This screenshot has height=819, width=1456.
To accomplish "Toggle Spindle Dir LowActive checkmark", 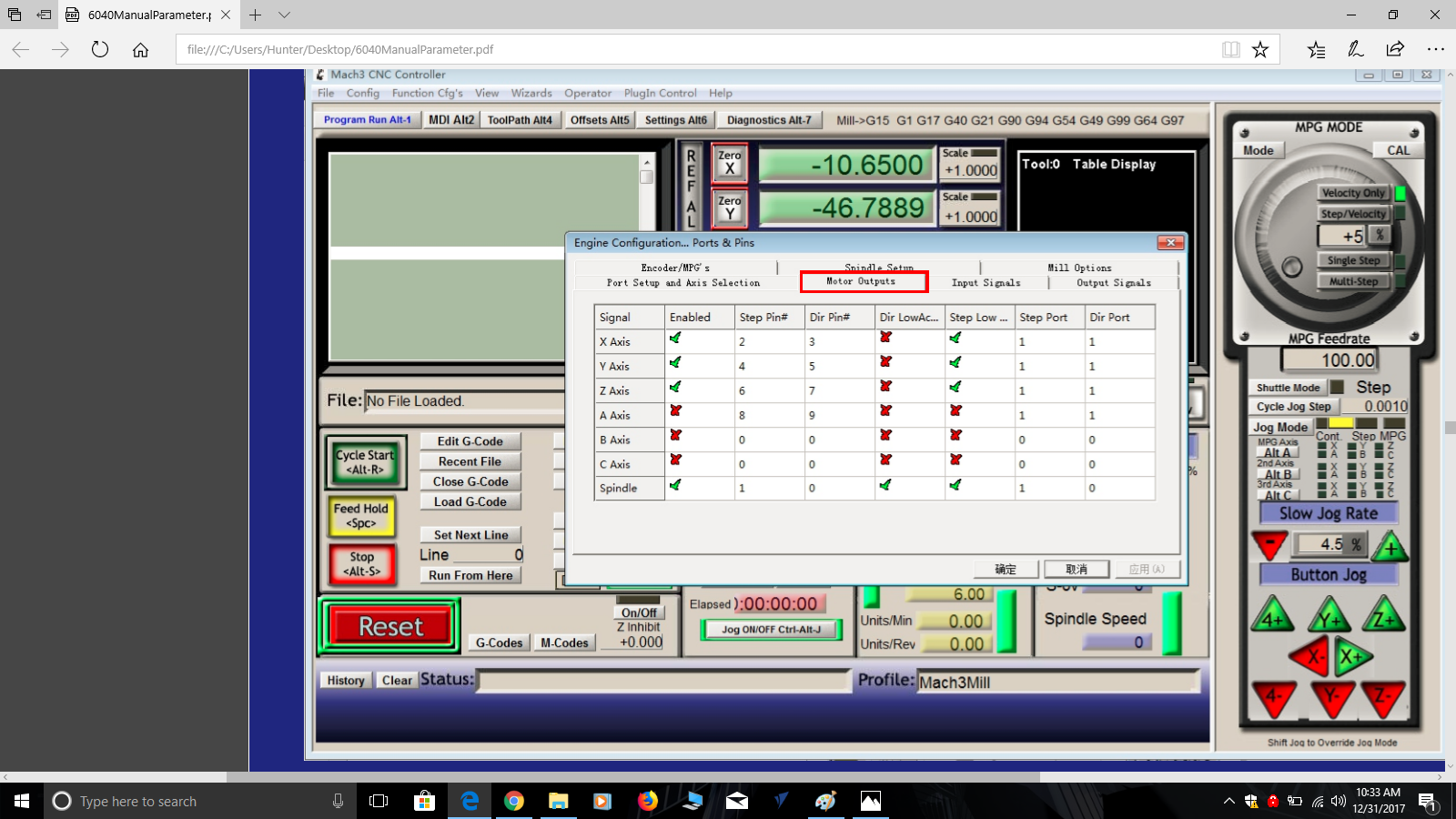I will [885, 485].
